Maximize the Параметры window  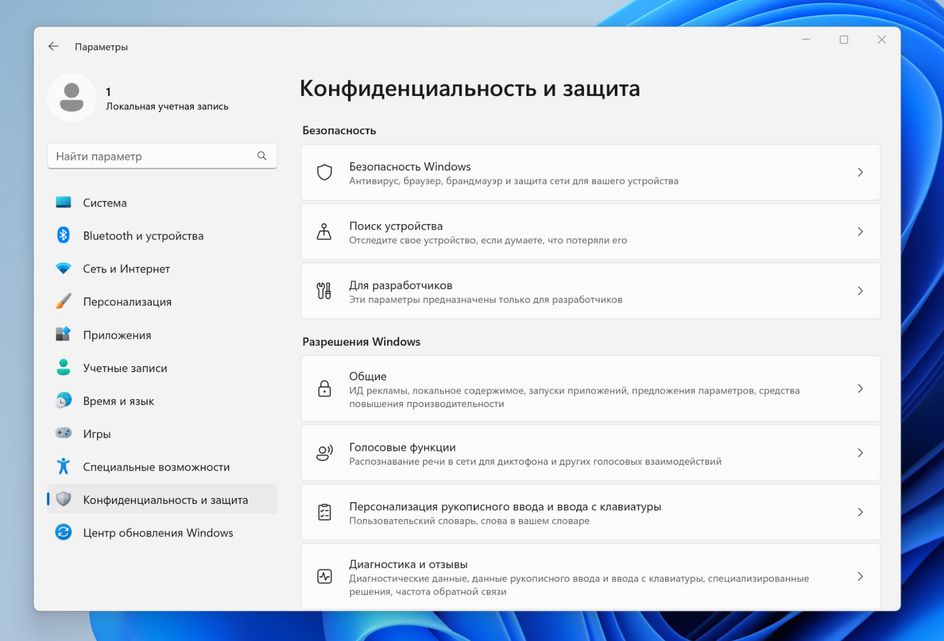(843, 40)
